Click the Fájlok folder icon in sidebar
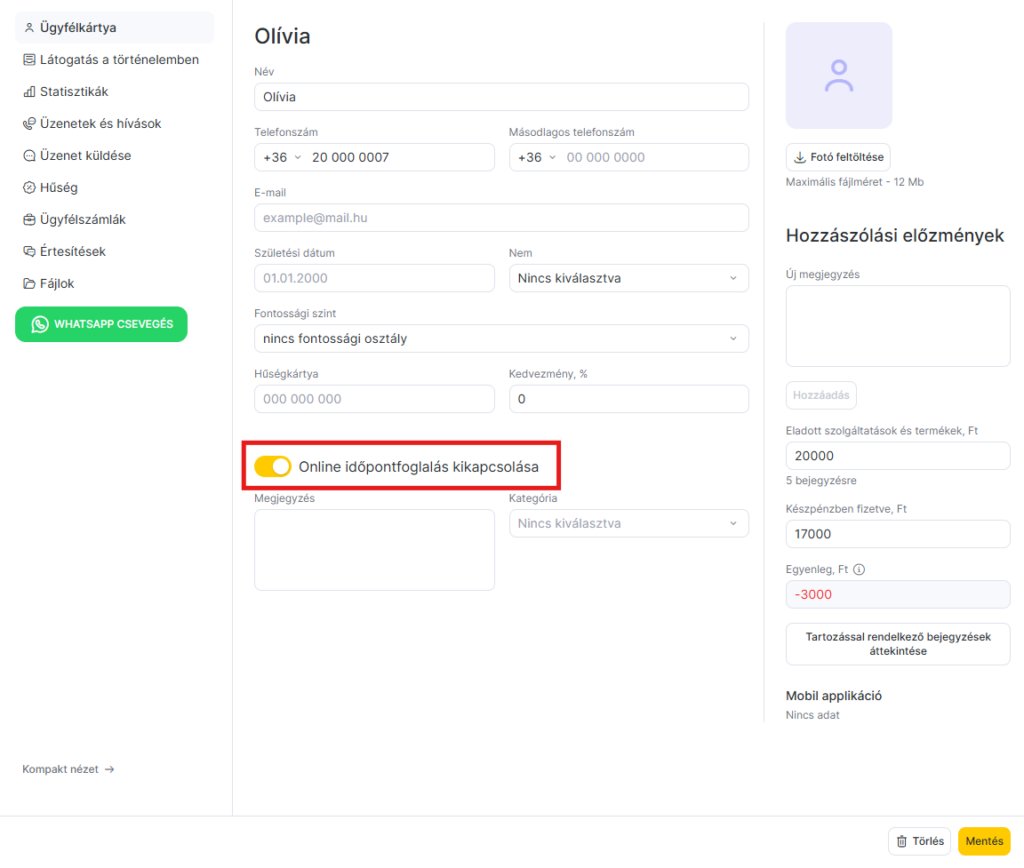 [x=29, y=284]
